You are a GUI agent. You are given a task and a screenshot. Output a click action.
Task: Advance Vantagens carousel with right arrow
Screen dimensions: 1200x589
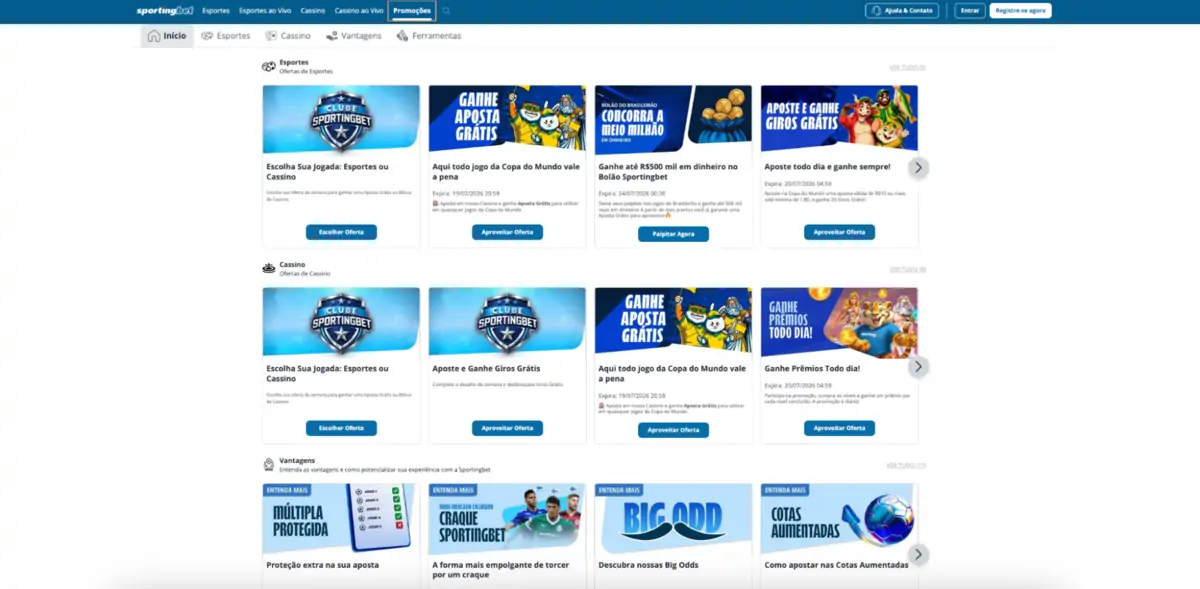click(918, 554)
